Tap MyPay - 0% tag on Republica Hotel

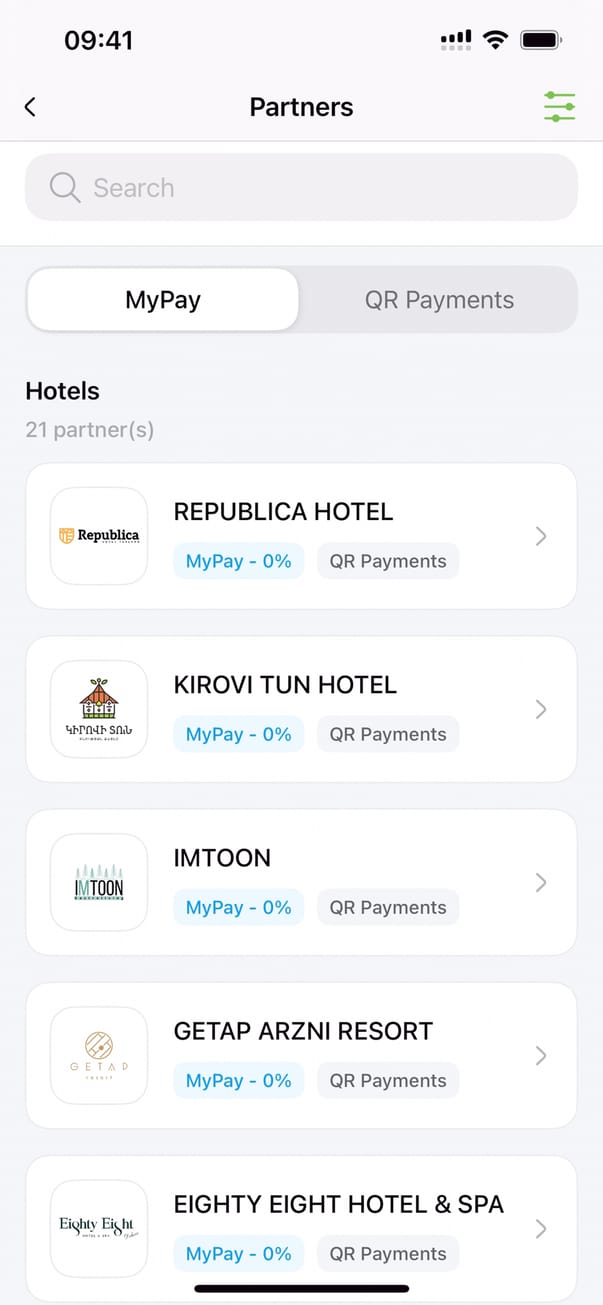pos(238,561)
